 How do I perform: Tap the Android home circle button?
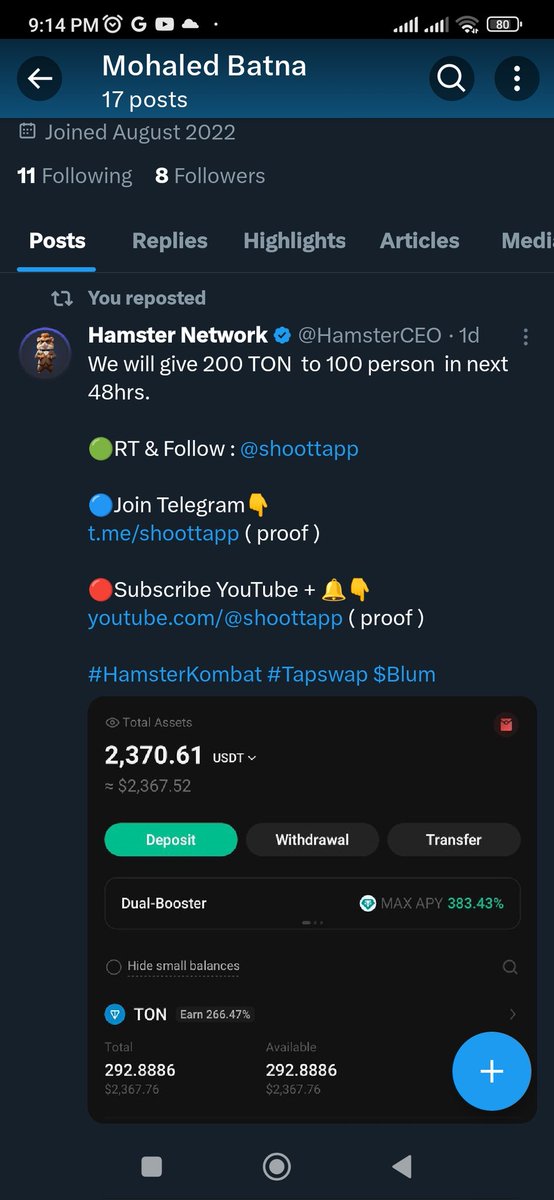[277, 1166]
